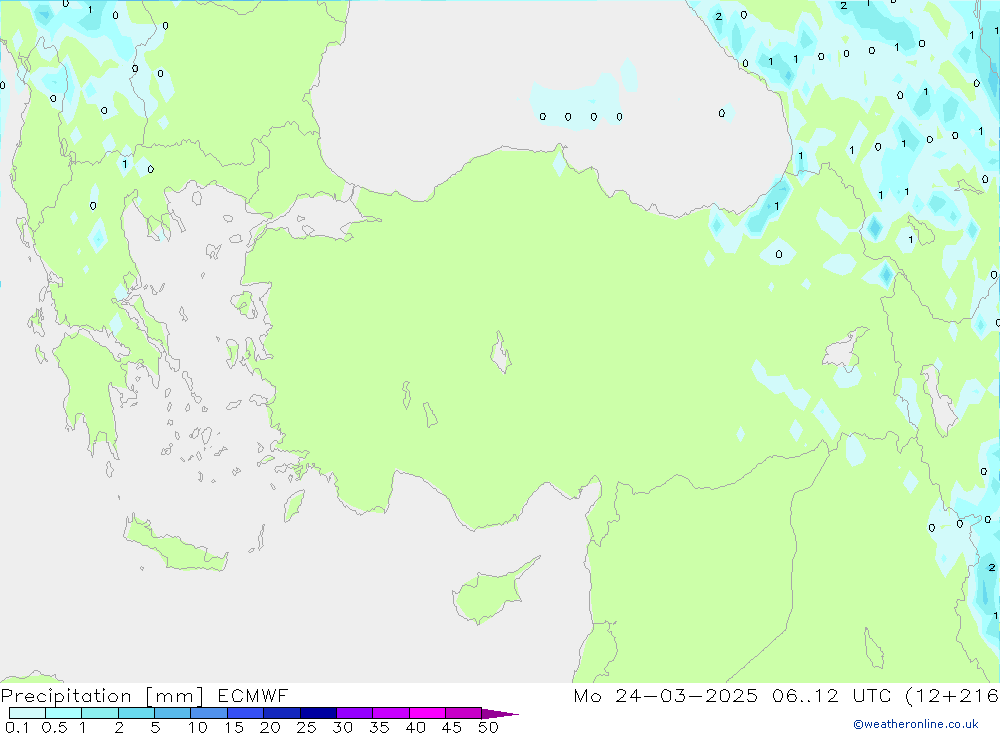Choose the 20–25 mm dark blue swatch
The height and width of the screenshot is (733, 1000).
tap(282, 713)
